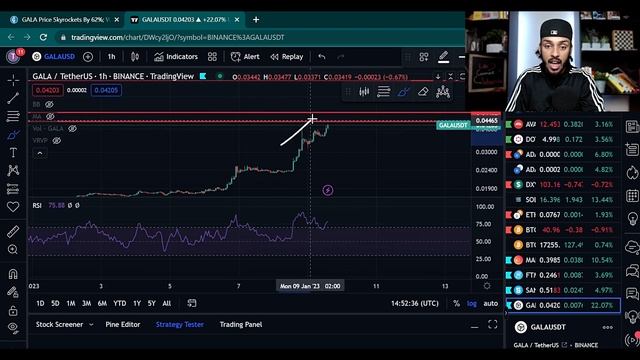Viewport: 640px width, 360px height.
Task: Set the 3M date range
Action: 87,303
